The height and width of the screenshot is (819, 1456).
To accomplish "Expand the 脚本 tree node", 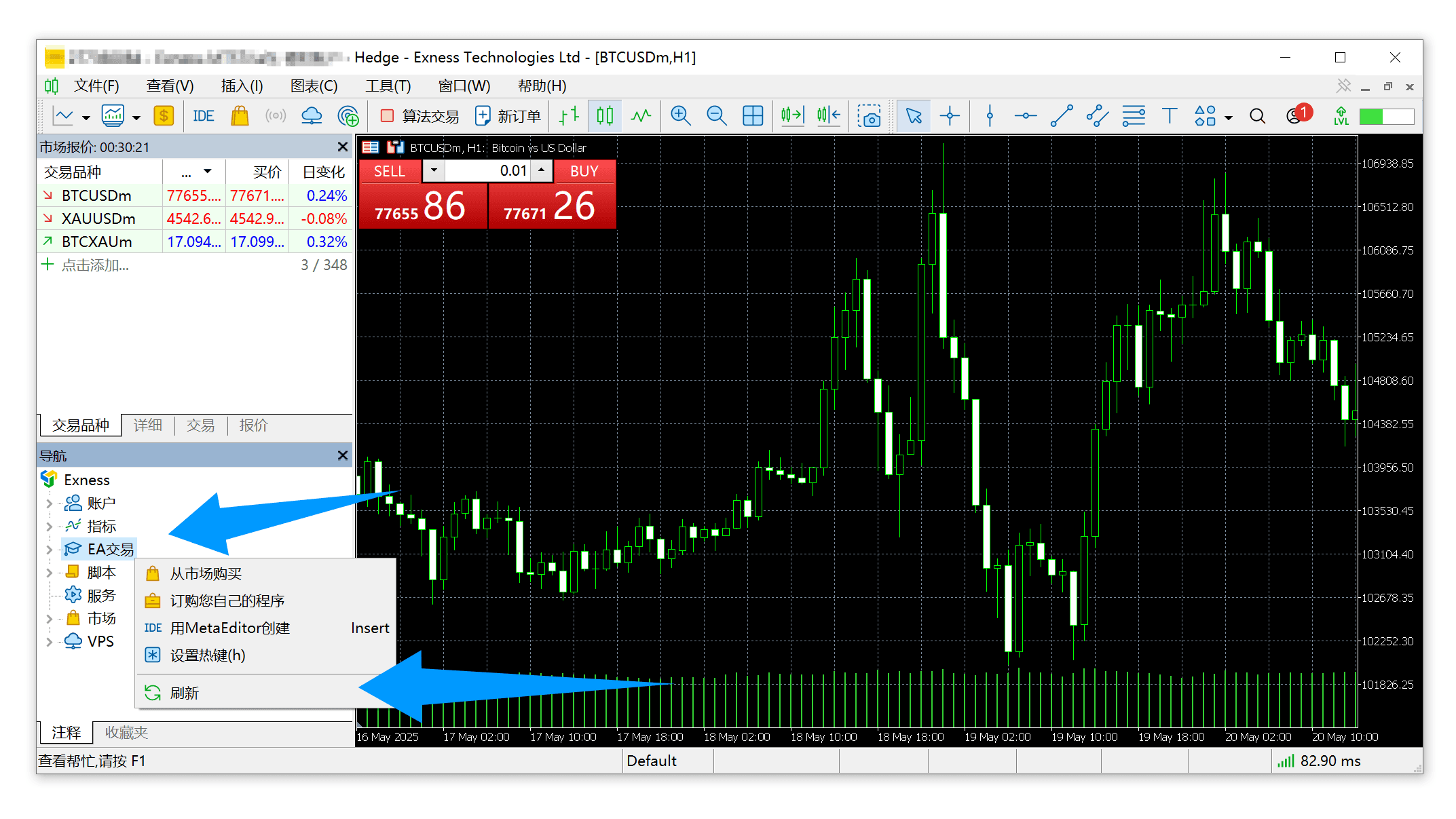I will 50,573.
